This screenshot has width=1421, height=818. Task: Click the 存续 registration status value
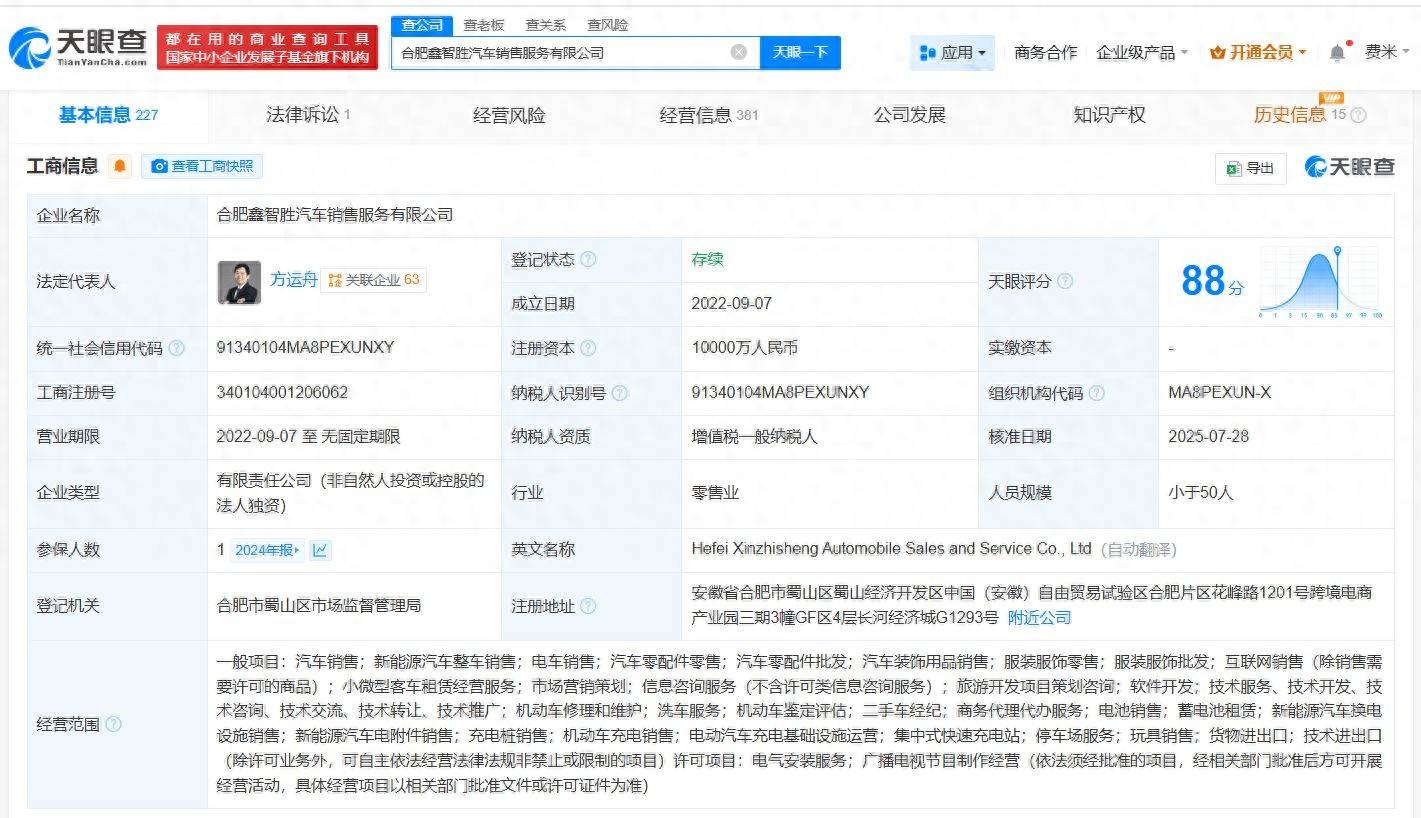pyautogui.click(x=707, y=259)
